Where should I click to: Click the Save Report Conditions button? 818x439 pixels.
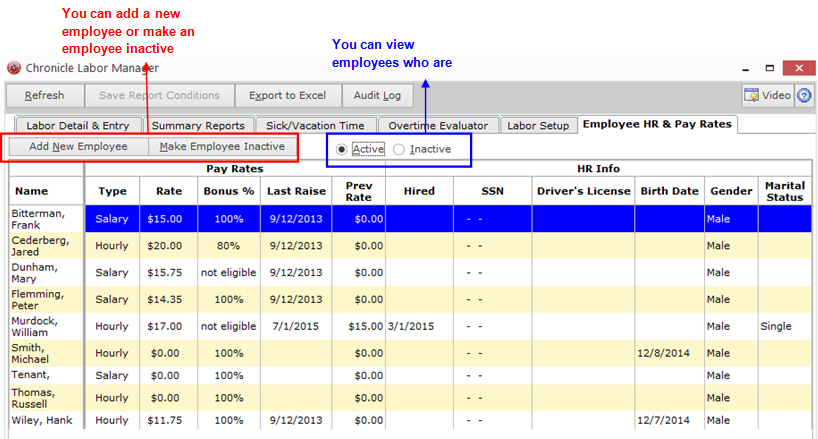tap(159, 95)
